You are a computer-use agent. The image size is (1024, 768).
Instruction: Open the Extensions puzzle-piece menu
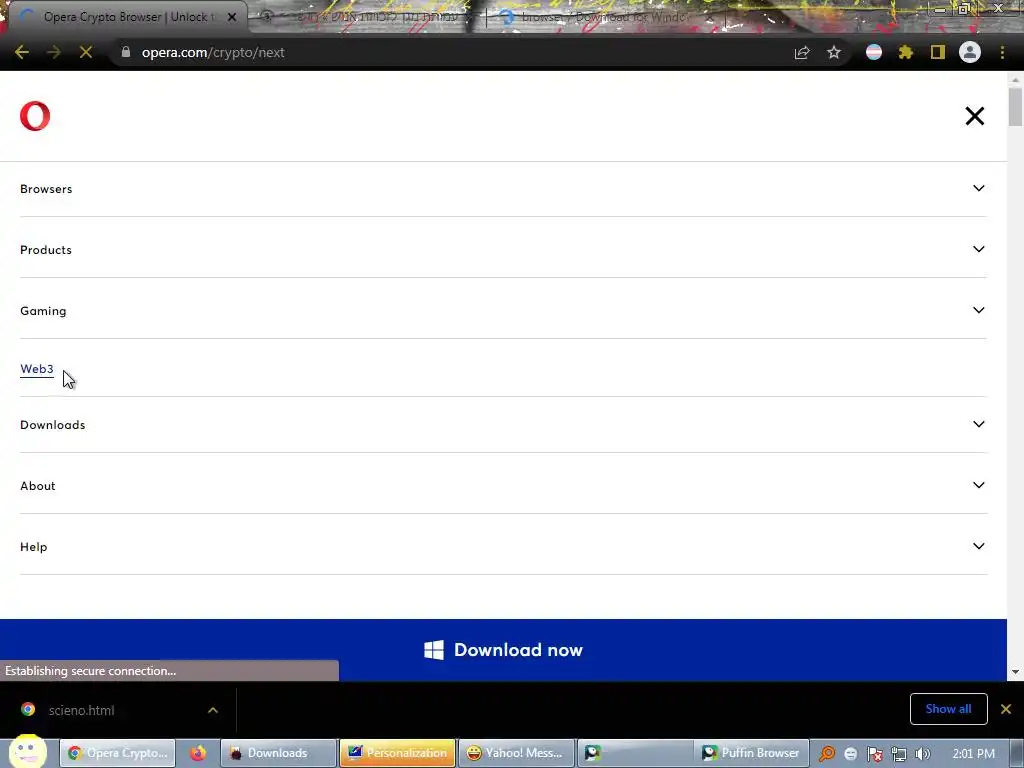click(x=906, y=52)
